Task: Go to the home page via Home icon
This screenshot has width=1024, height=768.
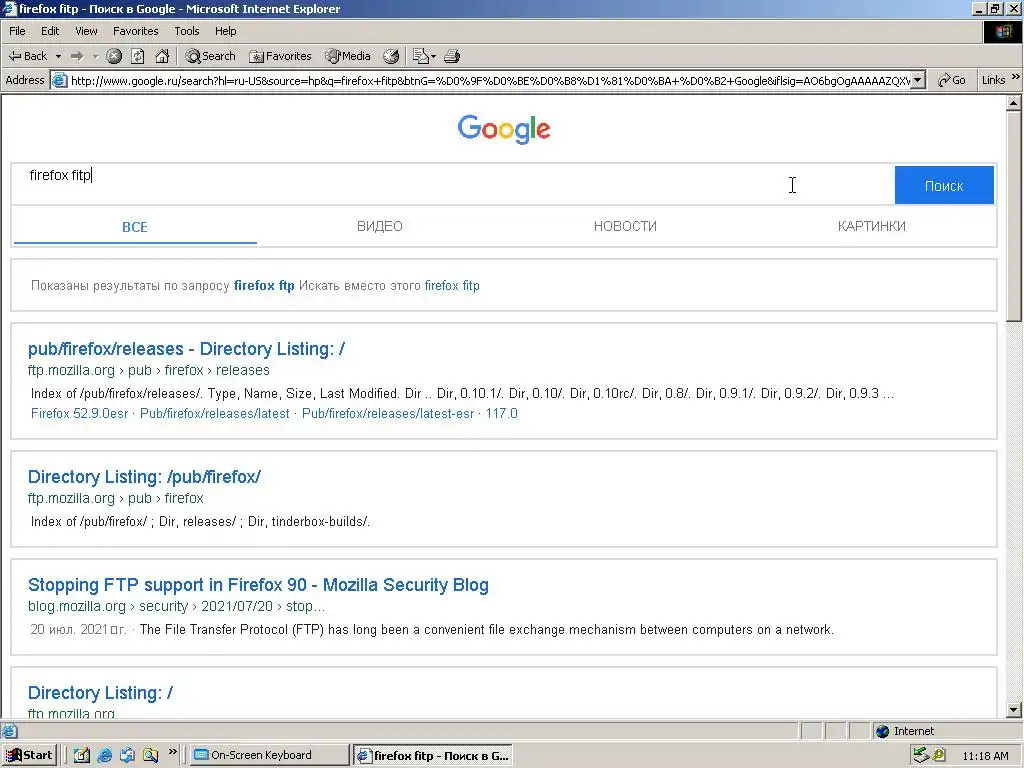Action: coord(162,56)
